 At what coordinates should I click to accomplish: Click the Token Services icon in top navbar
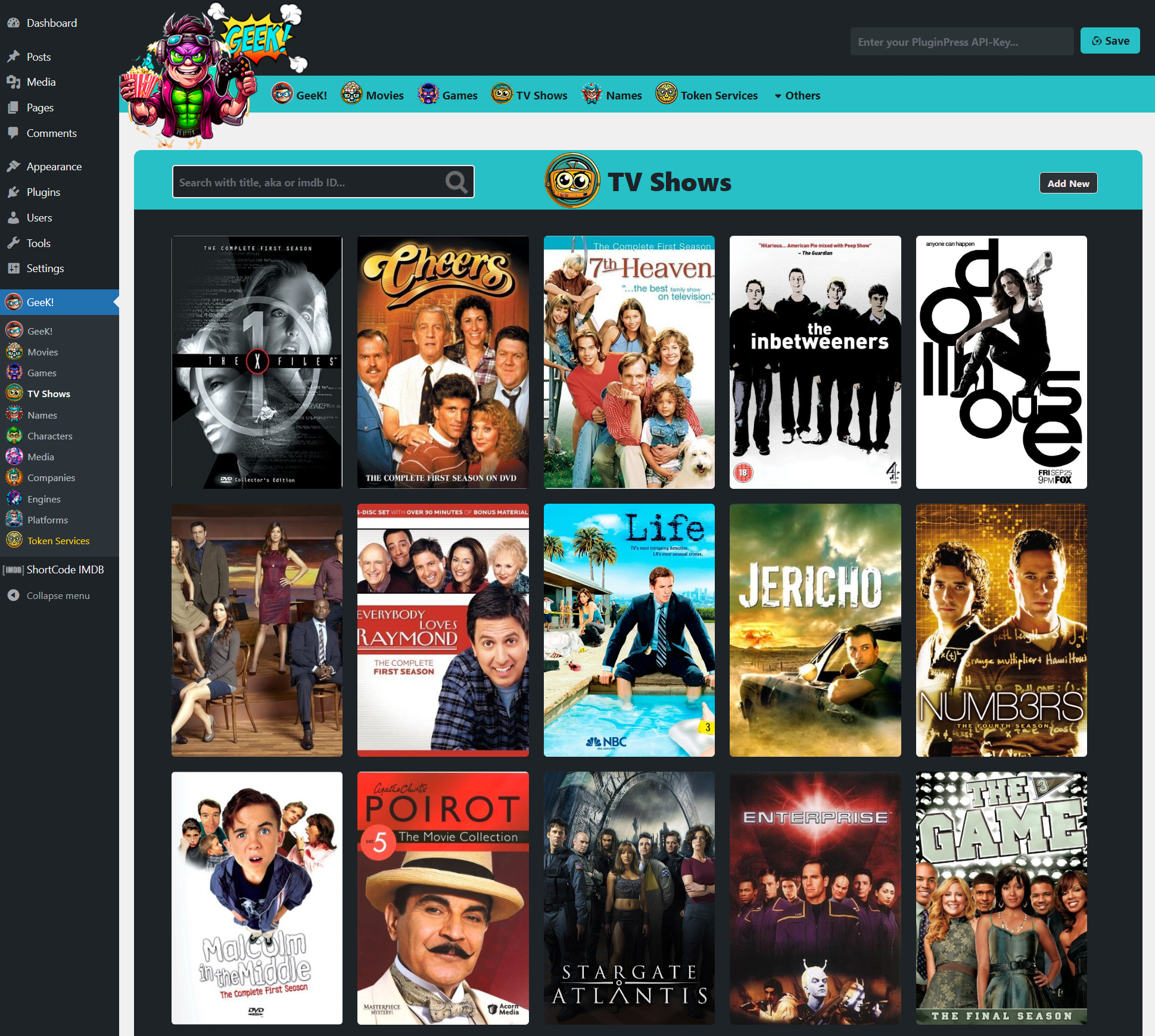point(666,94)
